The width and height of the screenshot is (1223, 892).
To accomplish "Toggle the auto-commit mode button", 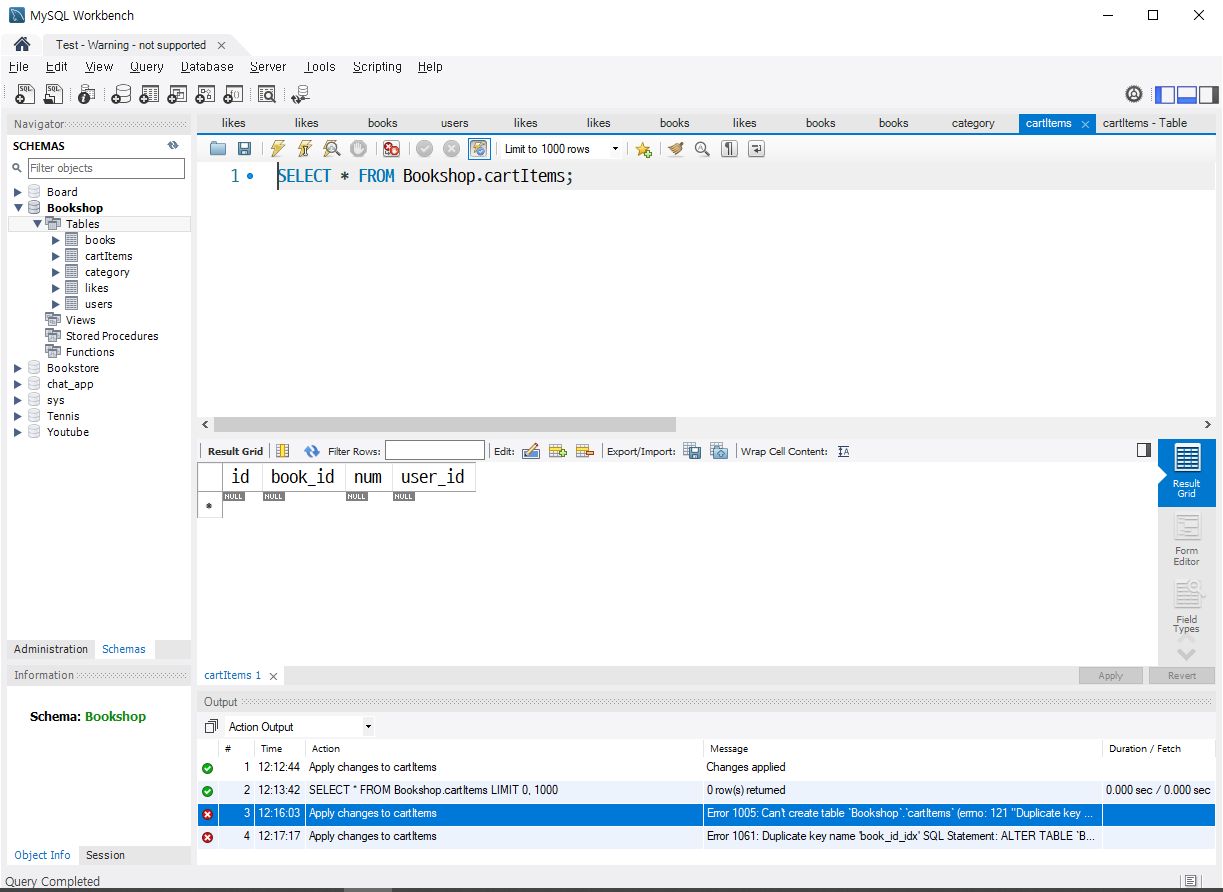I will pyautogui.click(x=479, y=148).
